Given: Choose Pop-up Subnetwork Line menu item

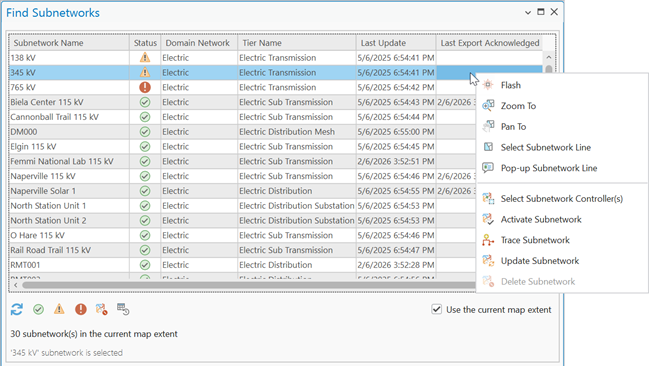Looking at the screenshot, I should 549,168.
